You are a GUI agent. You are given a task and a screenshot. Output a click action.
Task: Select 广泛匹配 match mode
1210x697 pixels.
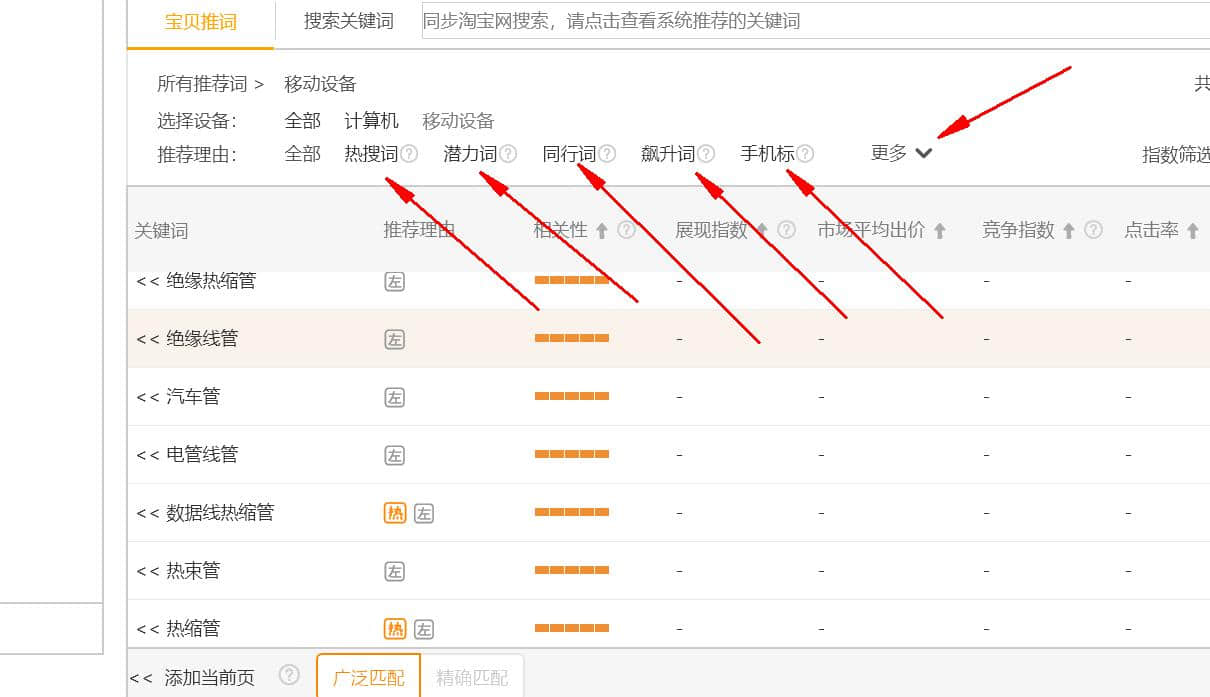[368, 677]
